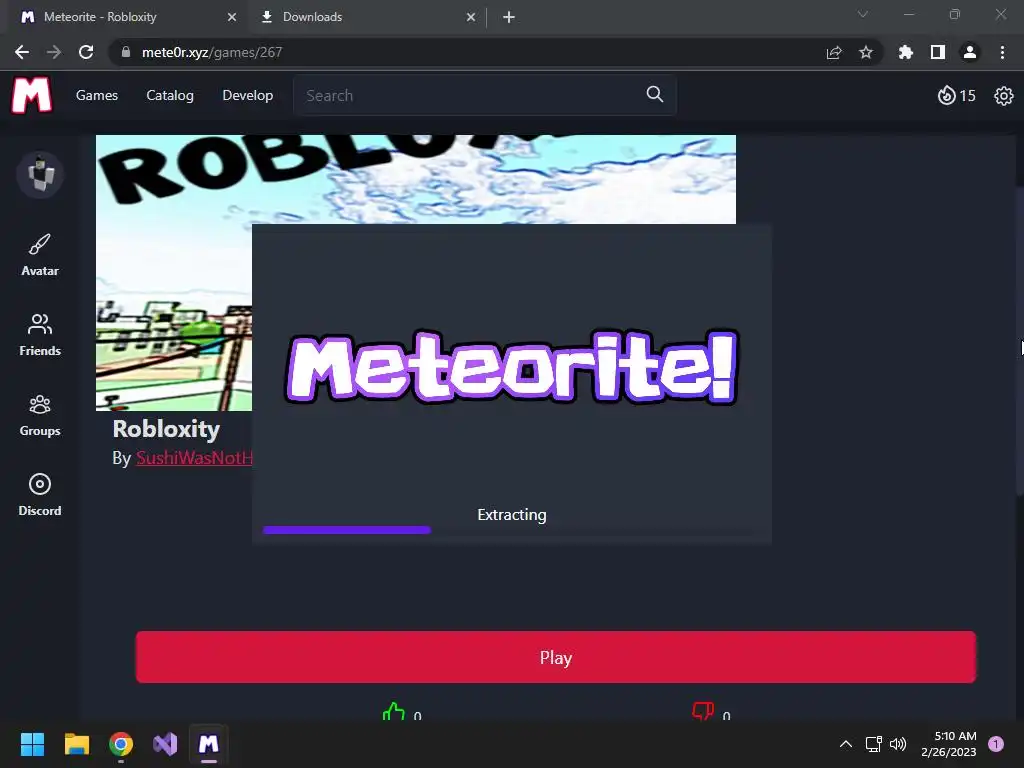Open a new browser tab
1024x768 pixels.
(x=509, y=17)
